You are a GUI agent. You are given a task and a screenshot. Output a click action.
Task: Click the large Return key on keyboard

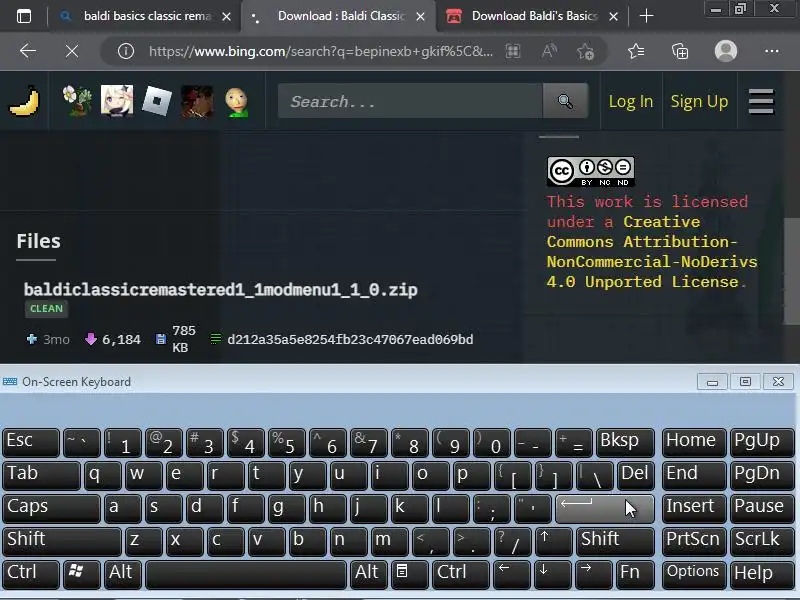[x=604, y=508]
